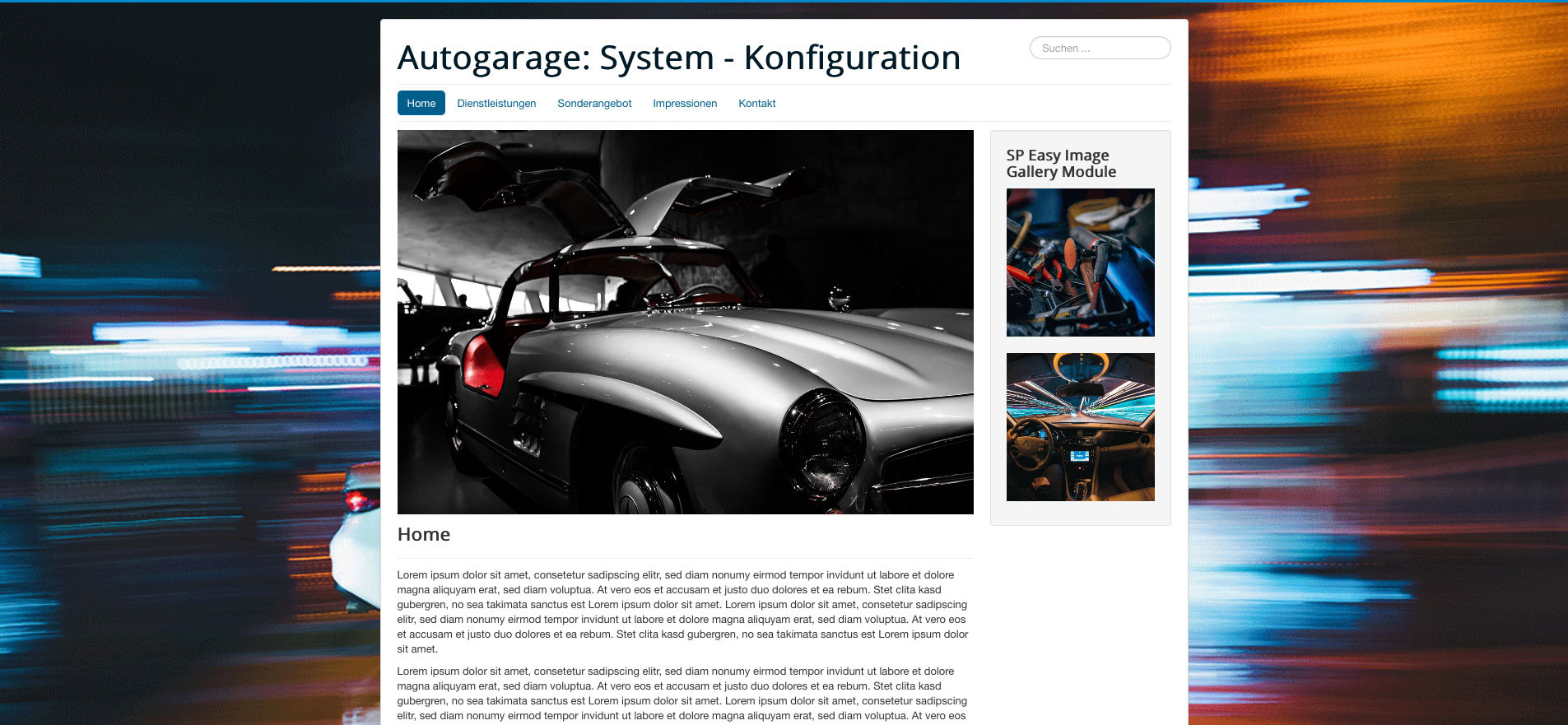The height and width of the screenshot is (725, 1568).
Task: Click the SP Easy Image Gallery Module title
Action: pyautogui.click(x=1060, y=163)
